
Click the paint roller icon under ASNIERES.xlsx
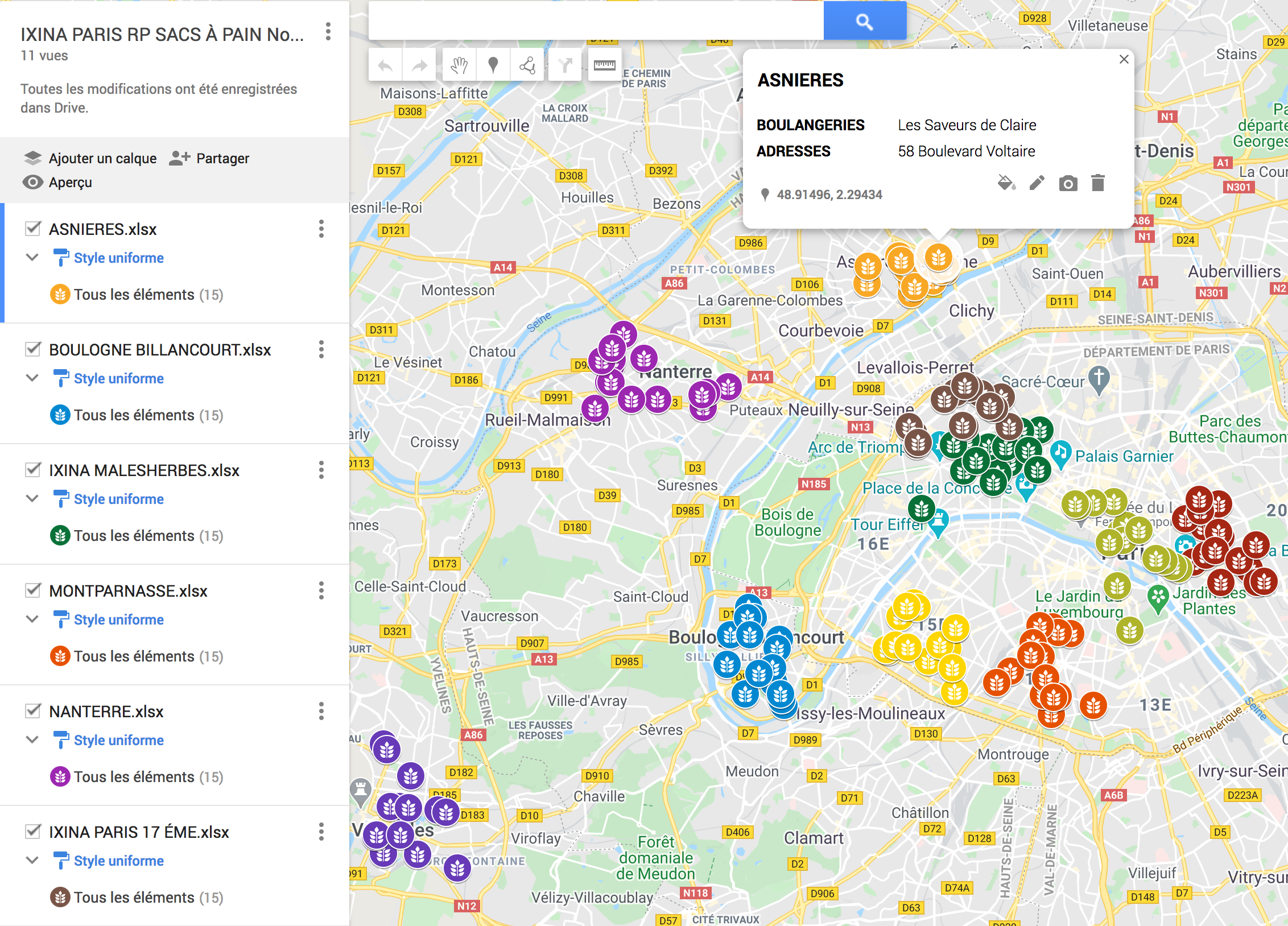[61, 258]
